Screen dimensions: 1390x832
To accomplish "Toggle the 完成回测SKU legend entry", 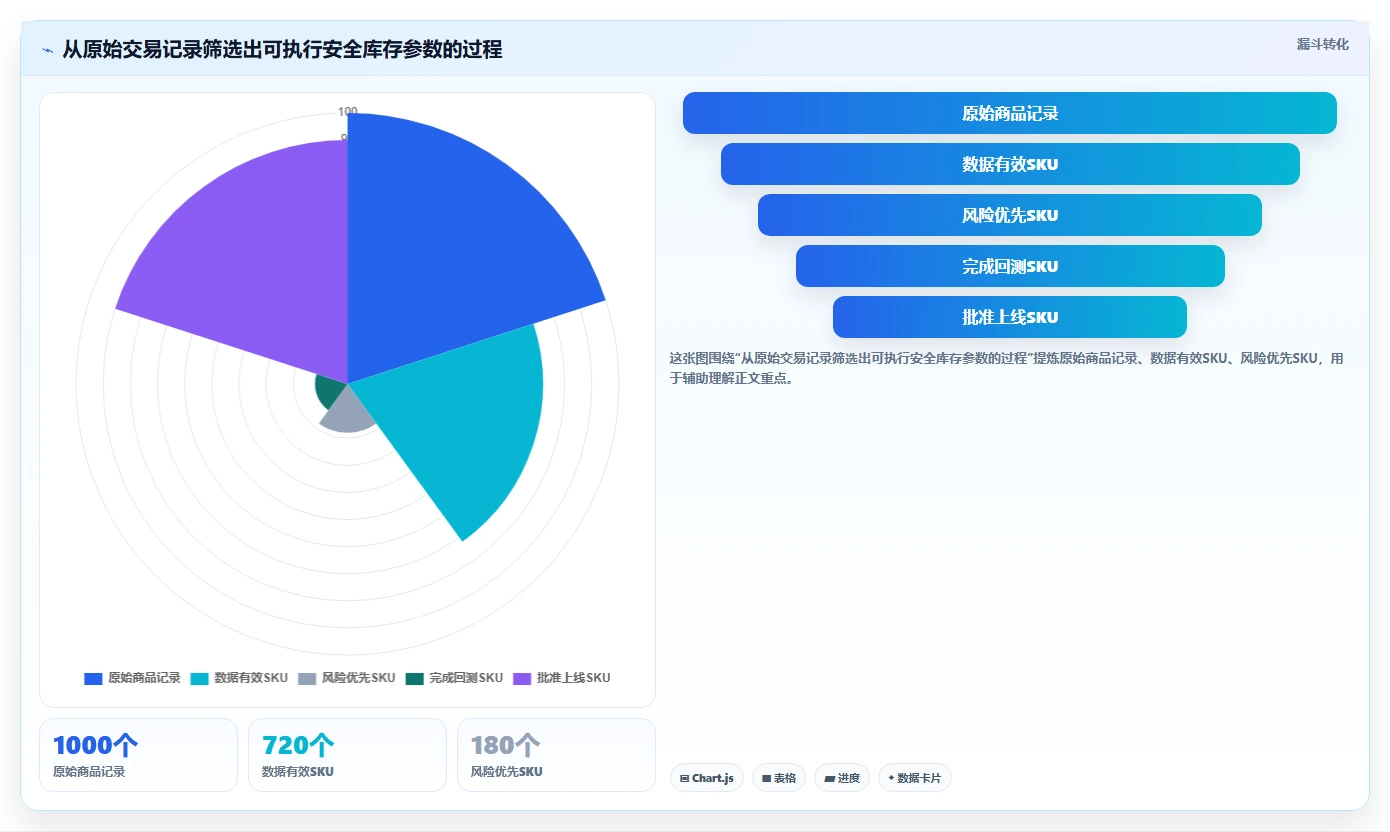I will coord(454,678).
